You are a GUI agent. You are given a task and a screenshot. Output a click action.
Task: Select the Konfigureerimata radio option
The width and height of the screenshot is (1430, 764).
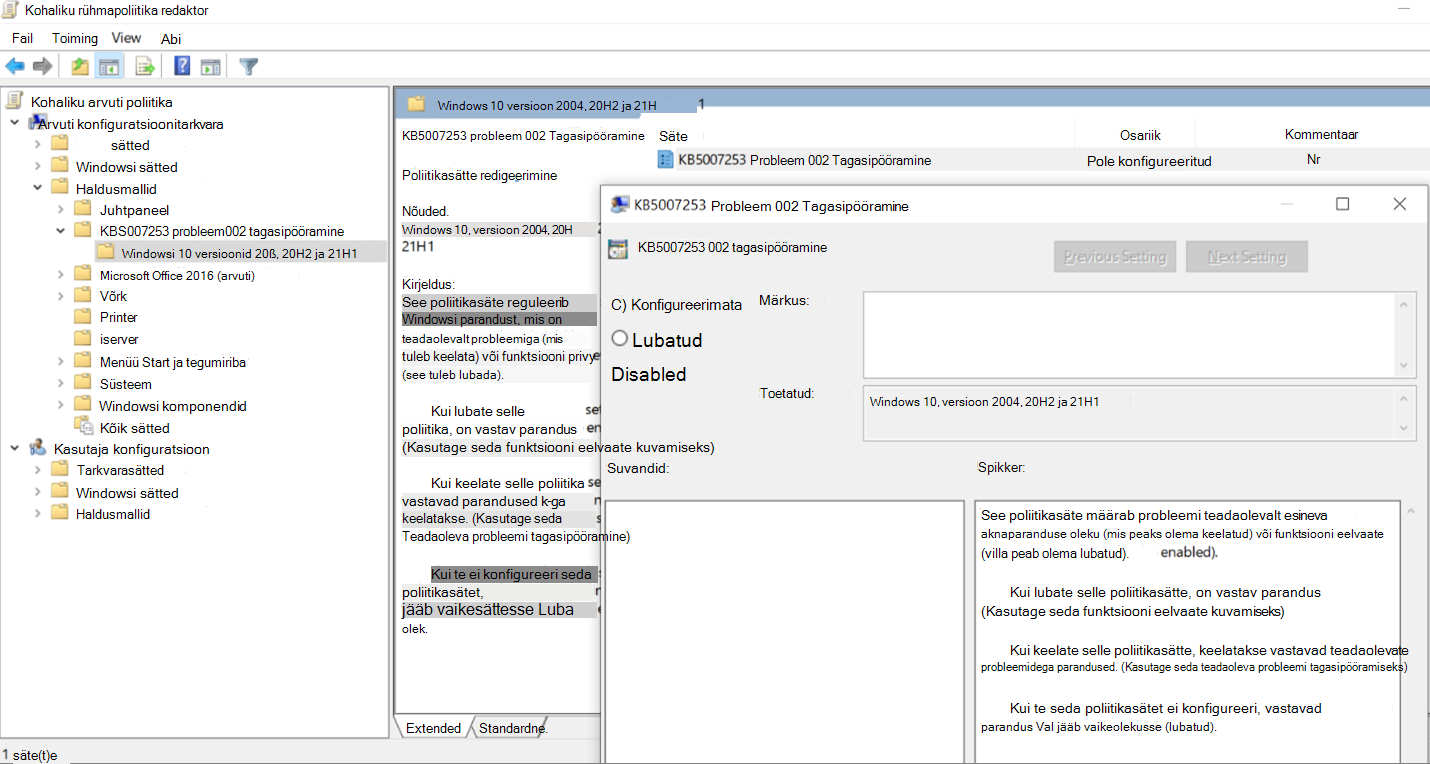coord(676,305)
